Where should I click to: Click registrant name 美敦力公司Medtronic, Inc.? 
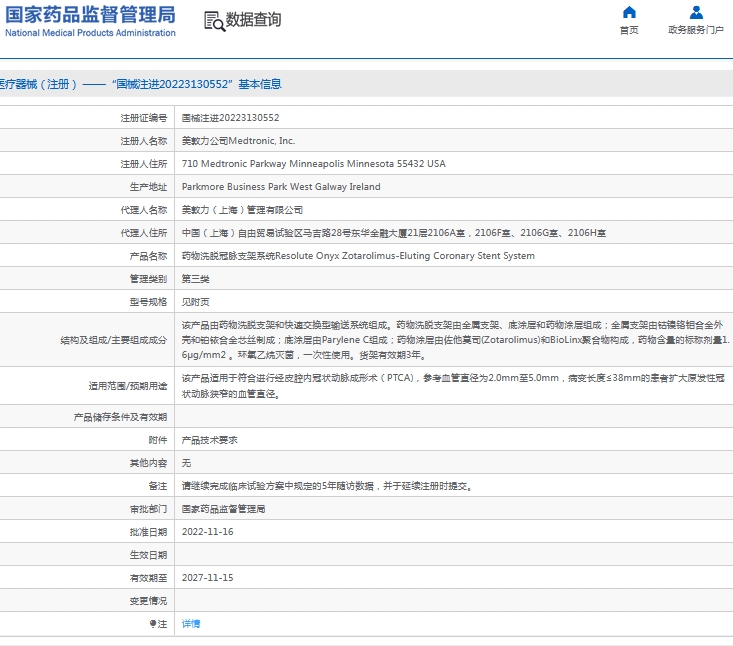pyautogui.click(x=238, y=141)
